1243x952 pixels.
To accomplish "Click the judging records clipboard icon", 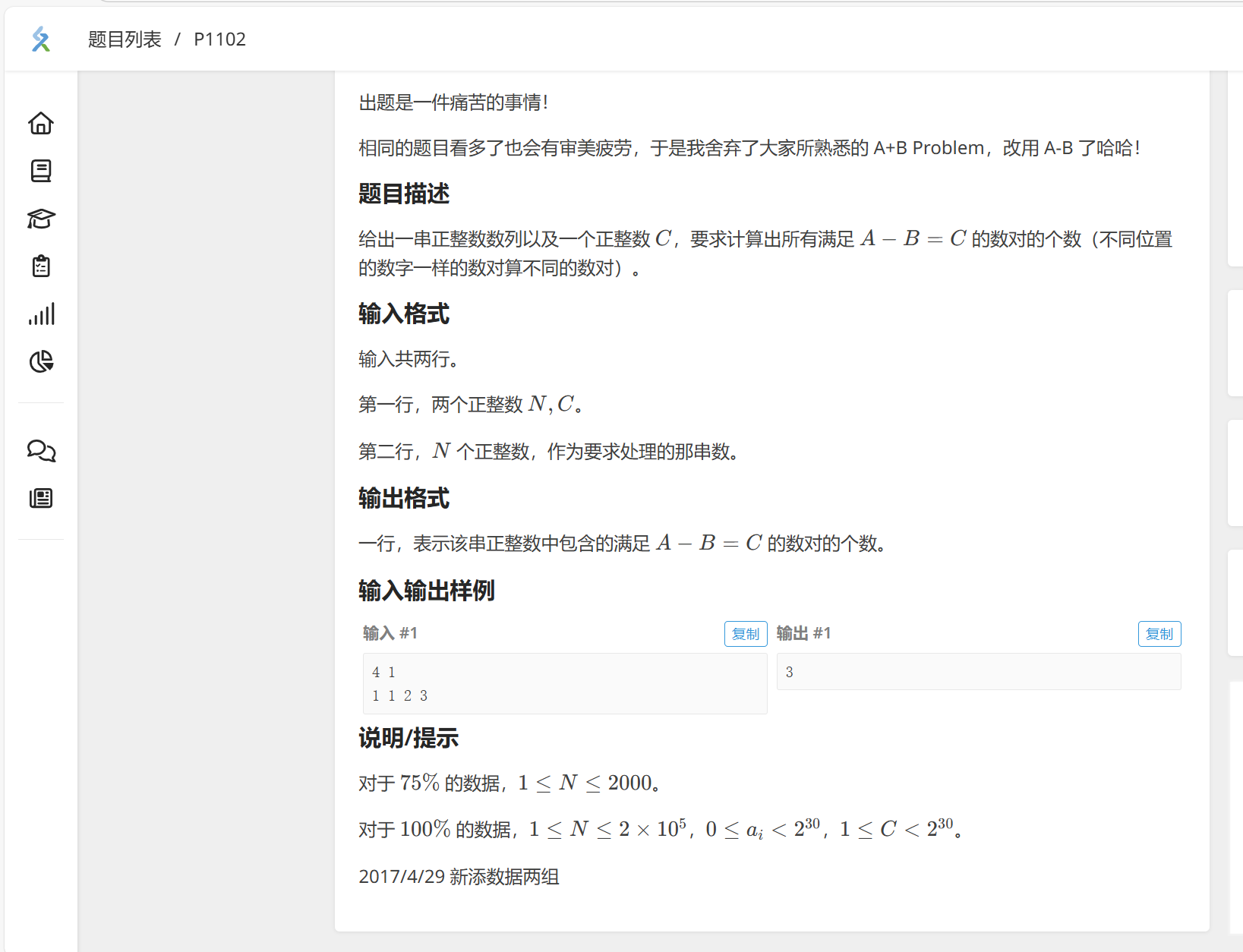I will (41, 266).
